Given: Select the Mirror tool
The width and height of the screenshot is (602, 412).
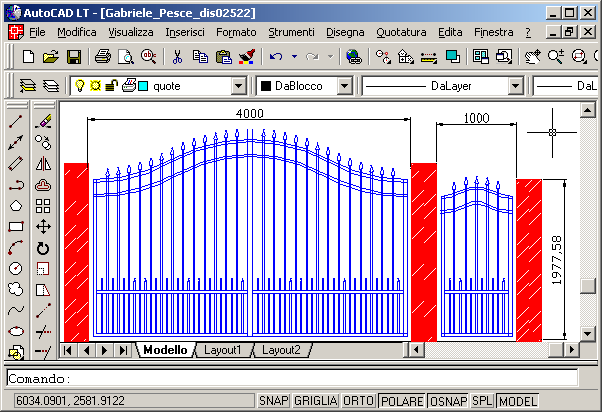Looking at the screenshot, I should tap(43, 164).
